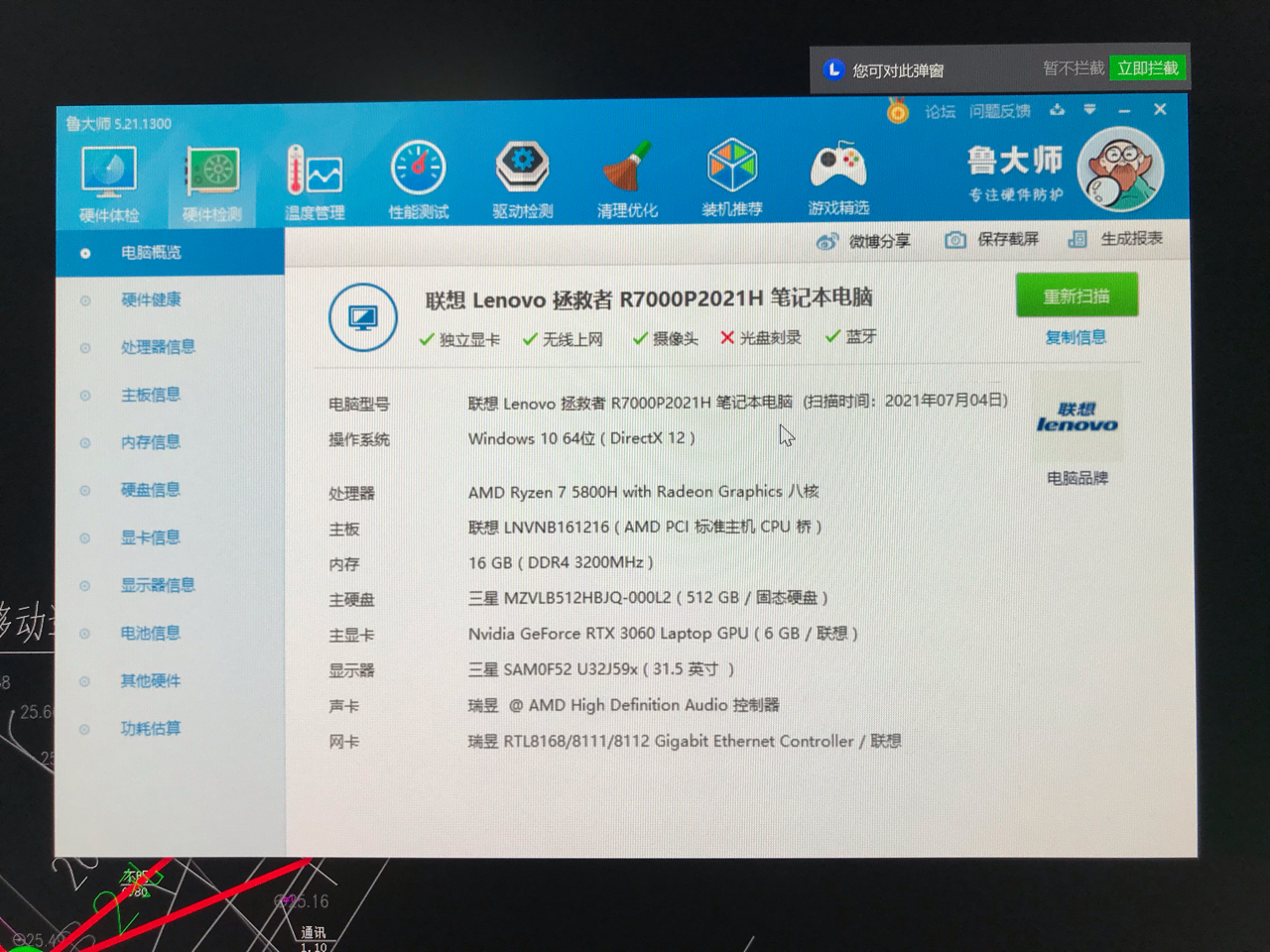Open 游戏精选 gamepad icon
The image size is (1270, 952).
tap(838, 178)
